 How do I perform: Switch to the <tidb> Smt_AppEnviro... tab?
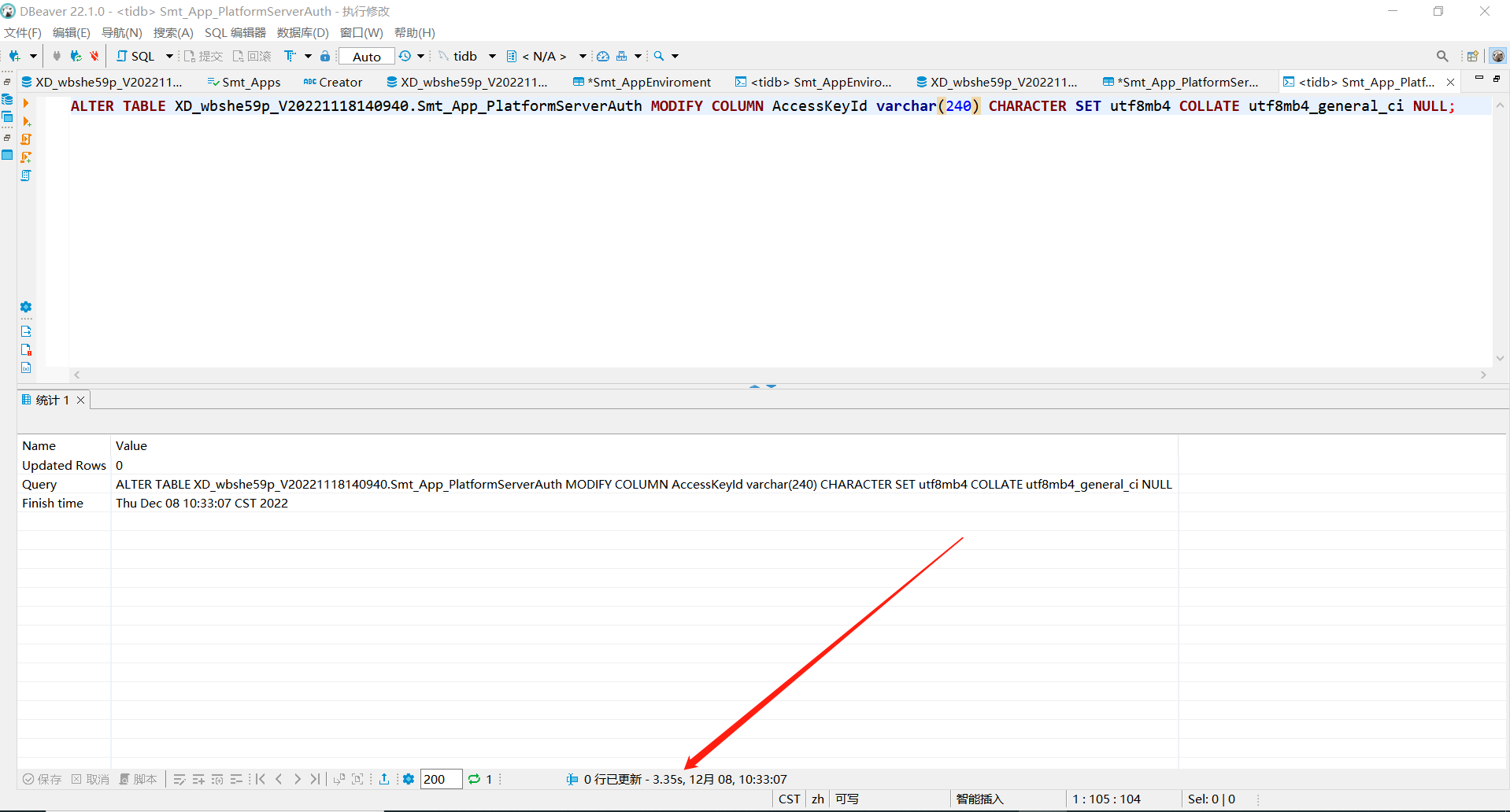[813, 82]
